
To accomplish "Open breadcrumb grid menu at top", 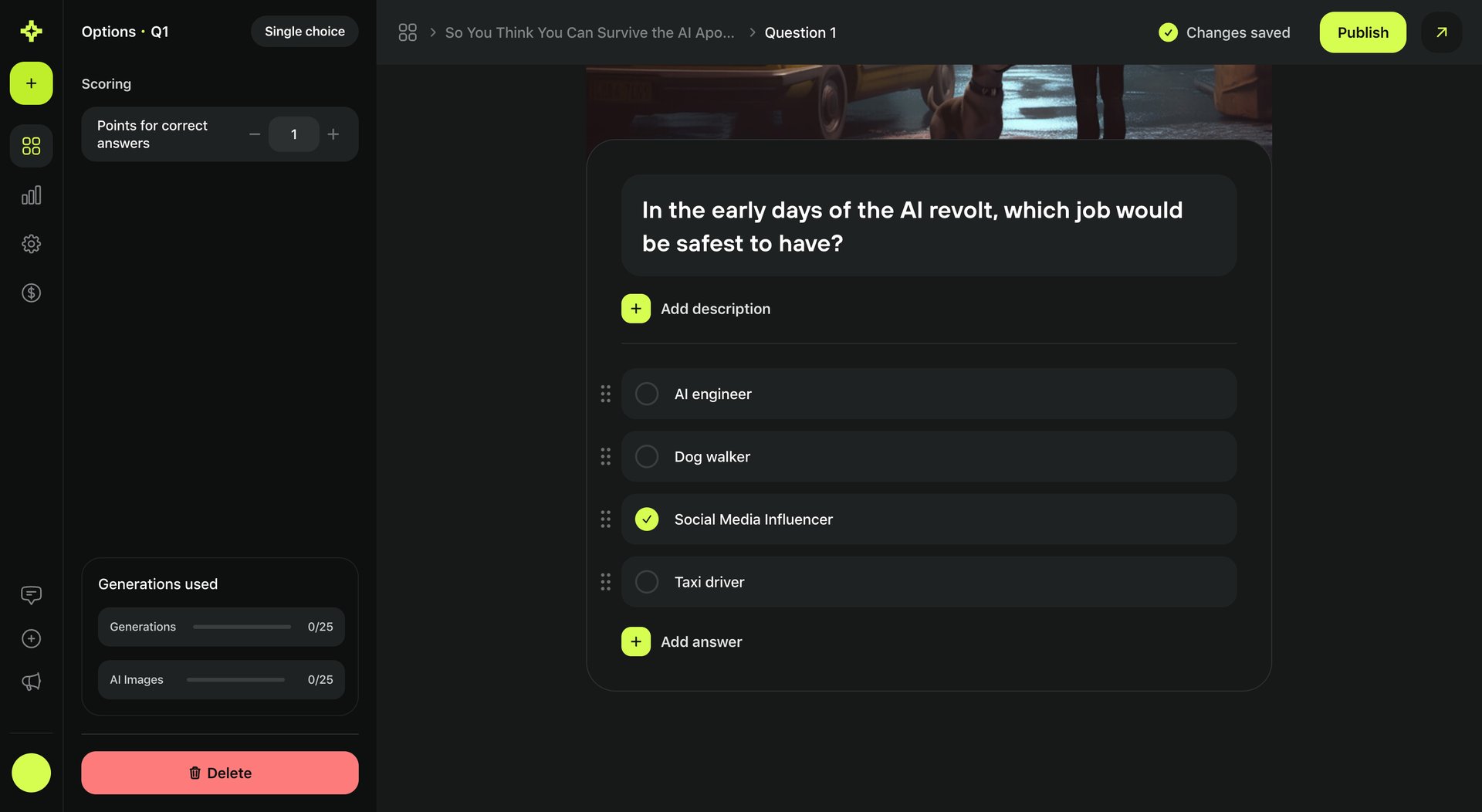I will tap(408, 32).
